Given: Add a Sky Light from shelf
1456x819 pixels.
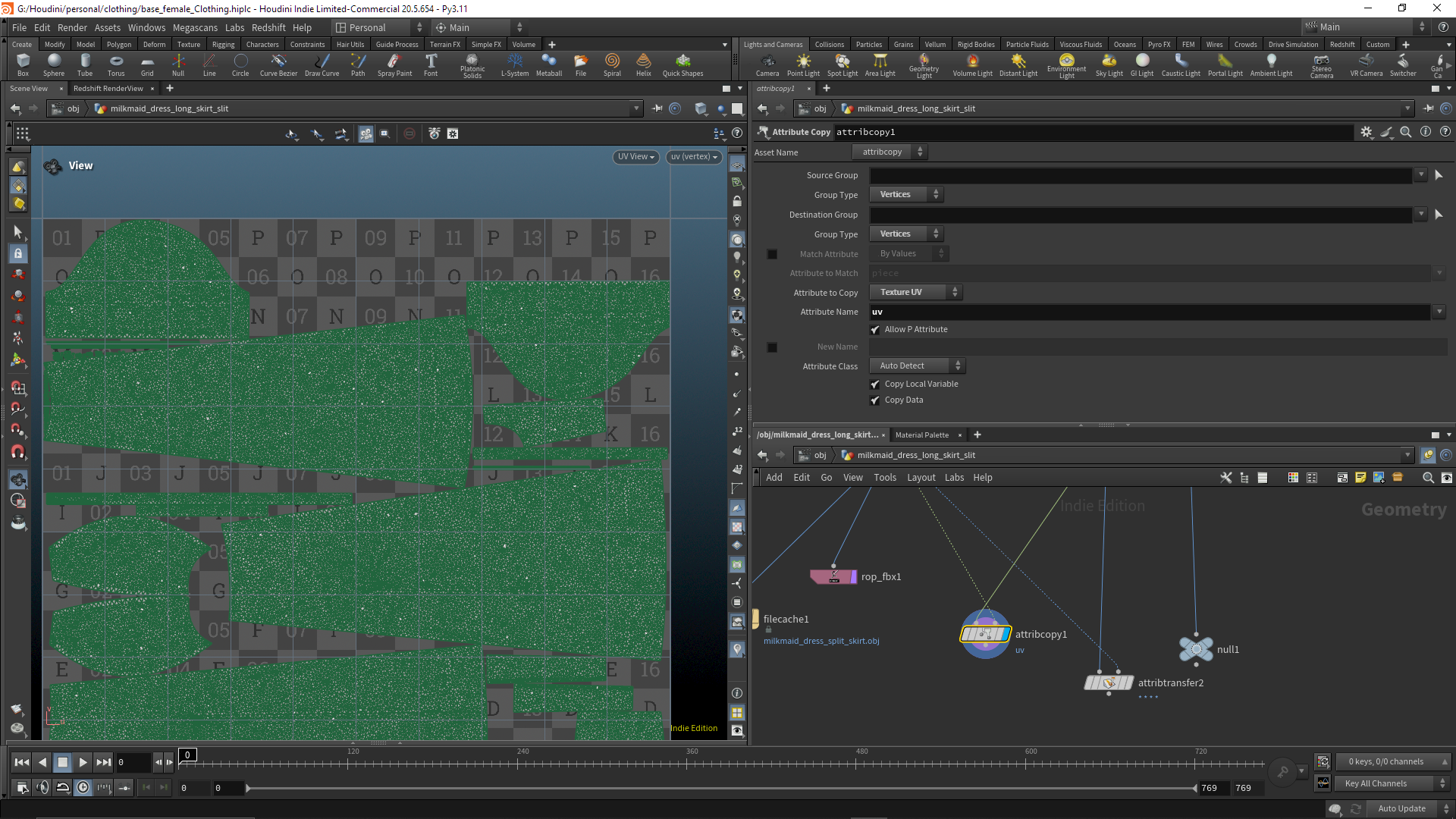Looking at the screenshot, I should click(x=1109, y=64).
